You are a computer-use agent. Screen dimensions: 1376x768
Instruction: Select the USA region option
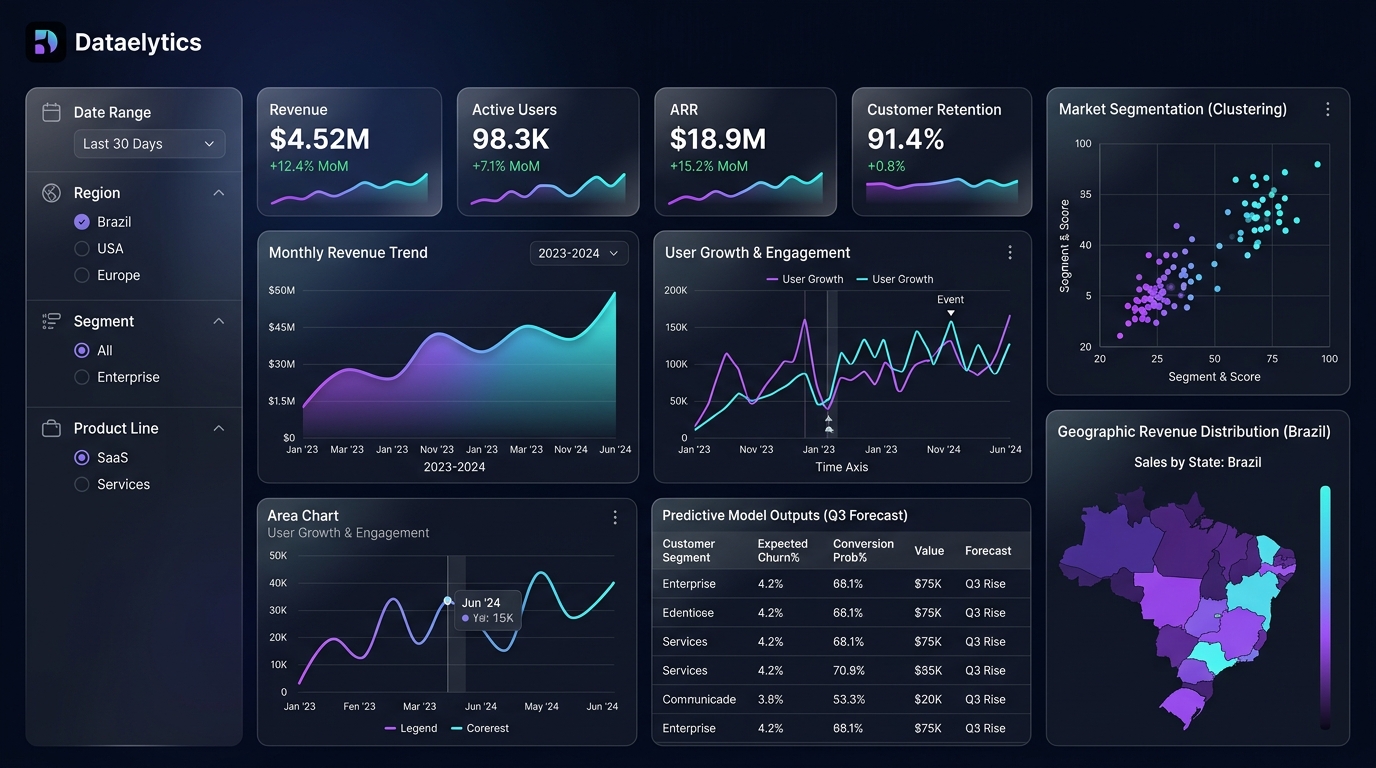coord(82,248)
